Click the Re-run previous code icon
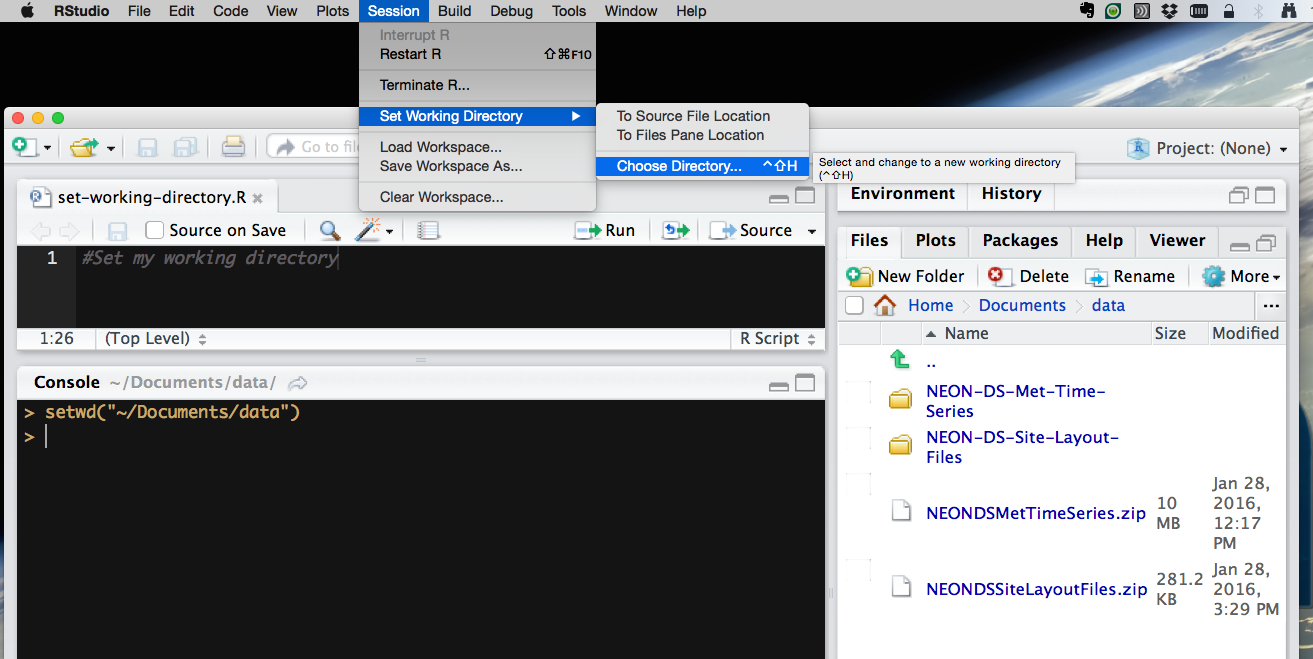The width and height of the screenshot is (1313, 659). [x=677, y=231]
